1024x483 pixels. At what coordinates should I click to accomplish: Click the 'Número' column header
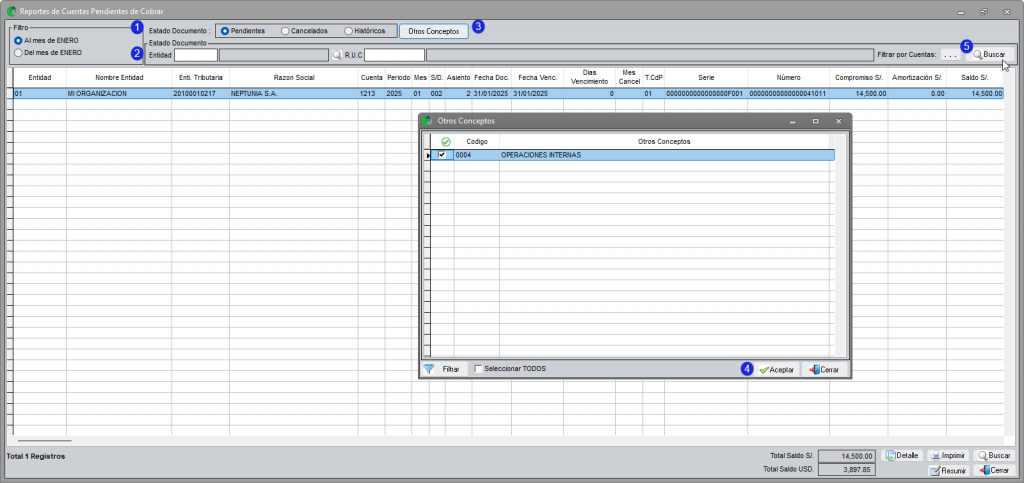point(788,78)
